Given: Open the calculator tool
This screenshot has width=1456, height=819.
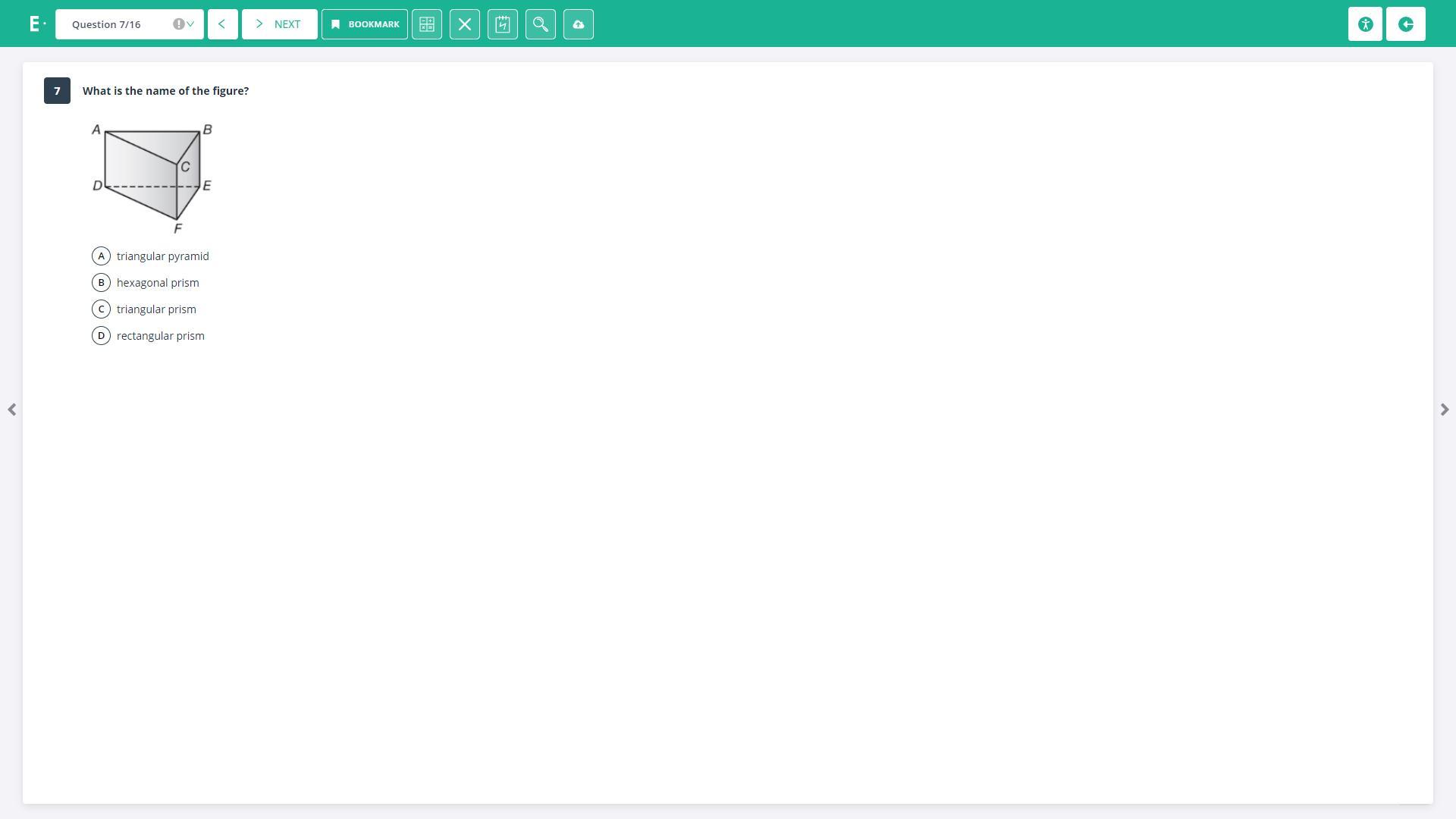Looking at the screenshot, I should [x=427, y=24].
